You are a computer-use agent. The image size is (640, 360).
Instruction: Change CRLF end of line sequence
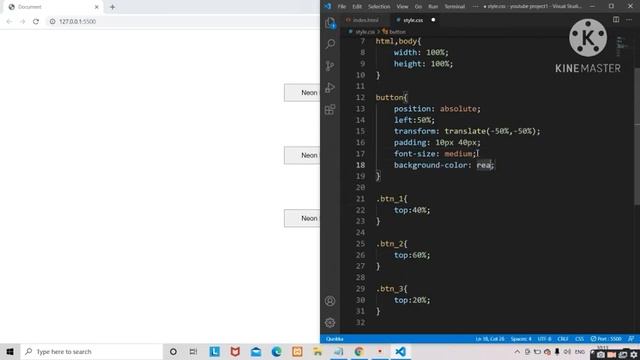coord(562,339)
